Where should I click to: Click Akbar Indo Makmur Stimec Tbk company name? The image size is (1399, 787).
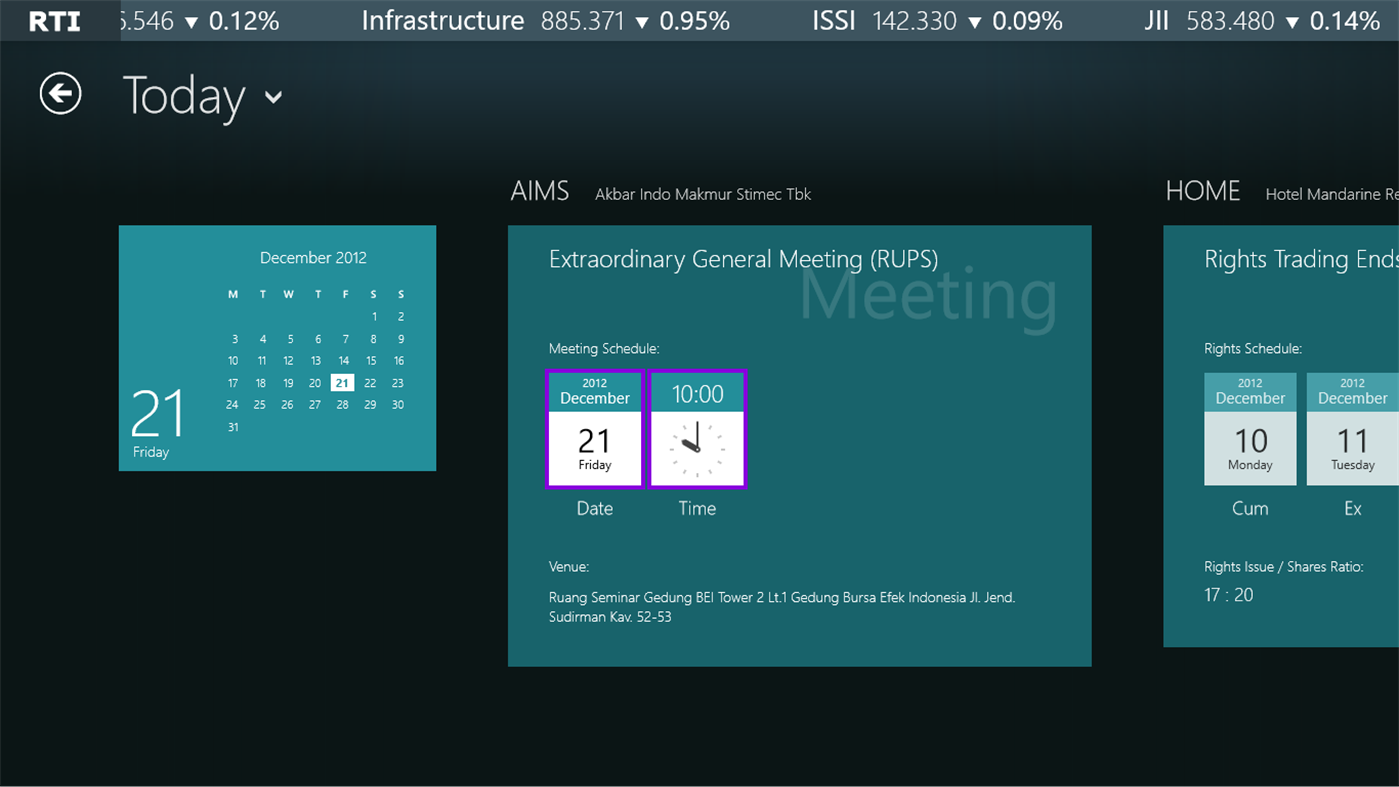pos(702,194)
